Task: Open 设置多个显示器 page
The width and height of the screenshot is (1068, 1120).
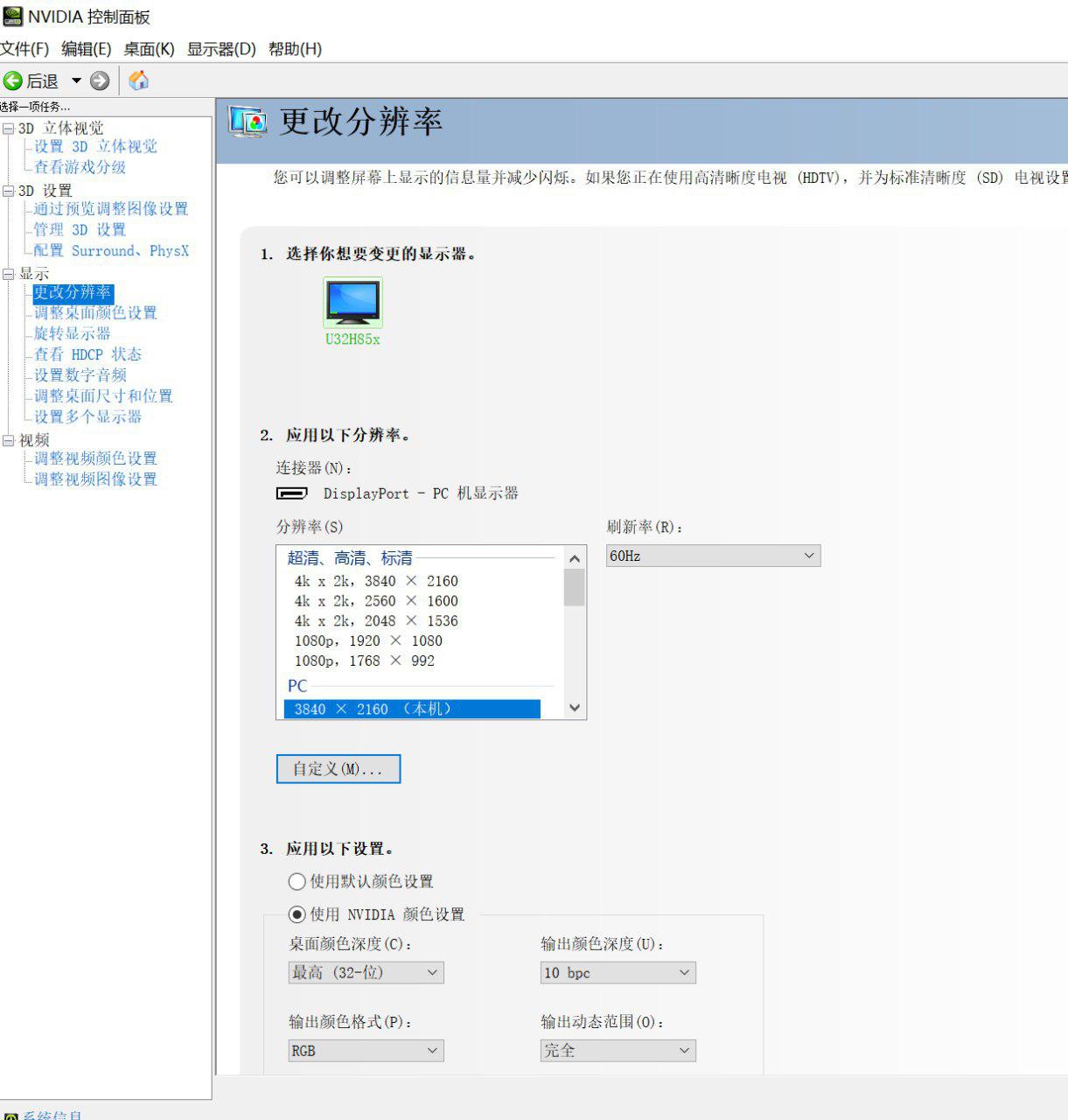Action: (87, 417)
